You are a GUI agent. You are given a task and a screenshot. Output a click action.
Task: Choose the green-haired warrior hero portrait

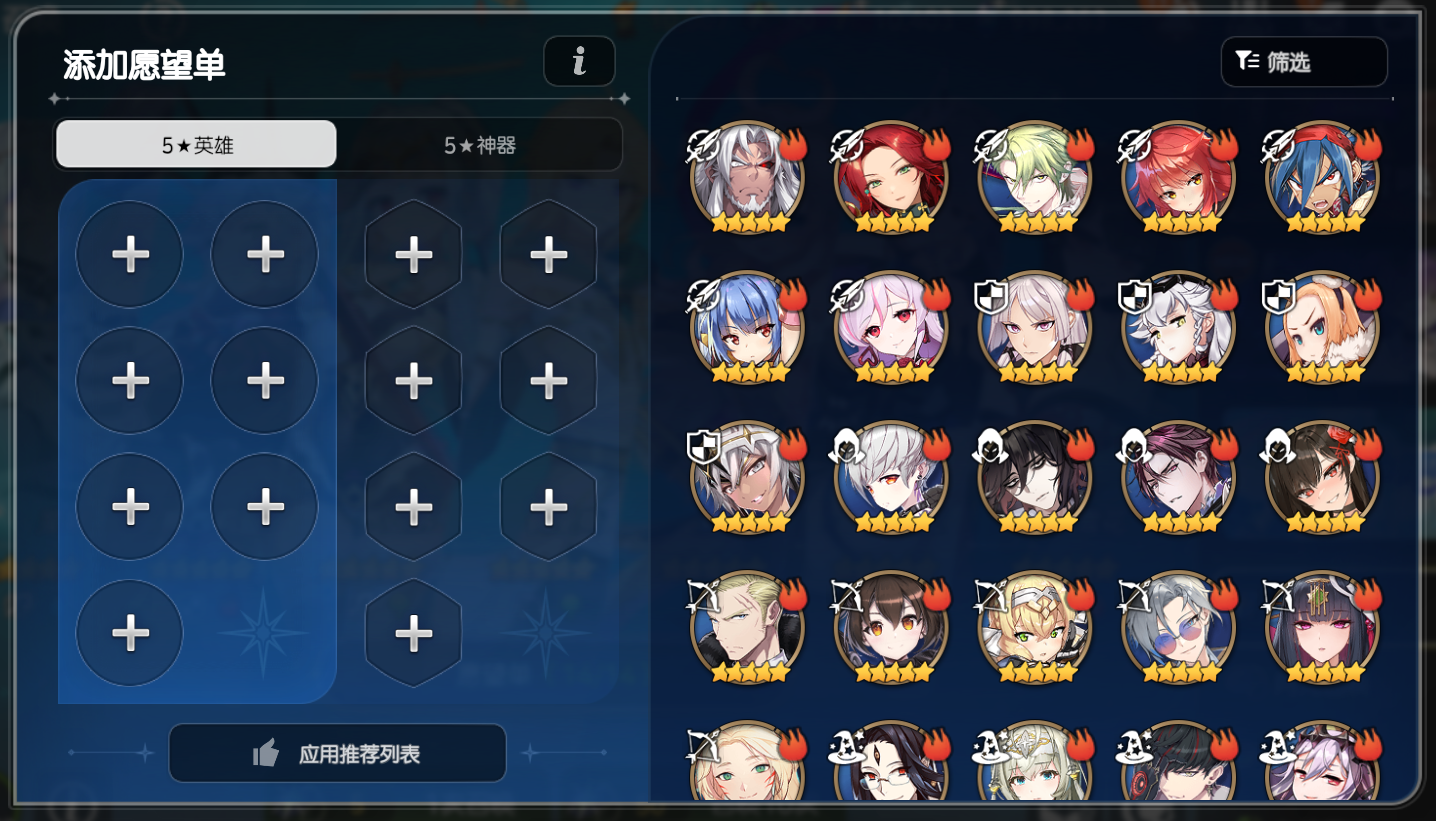point(1035,178)
